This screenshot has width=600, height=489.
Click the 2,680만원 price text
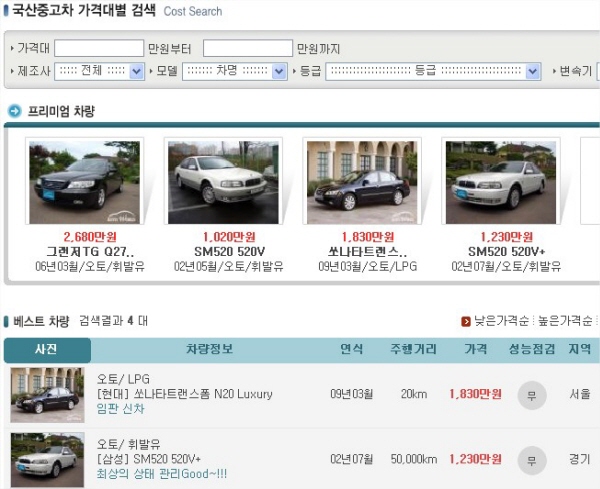[x=90, y=237]
